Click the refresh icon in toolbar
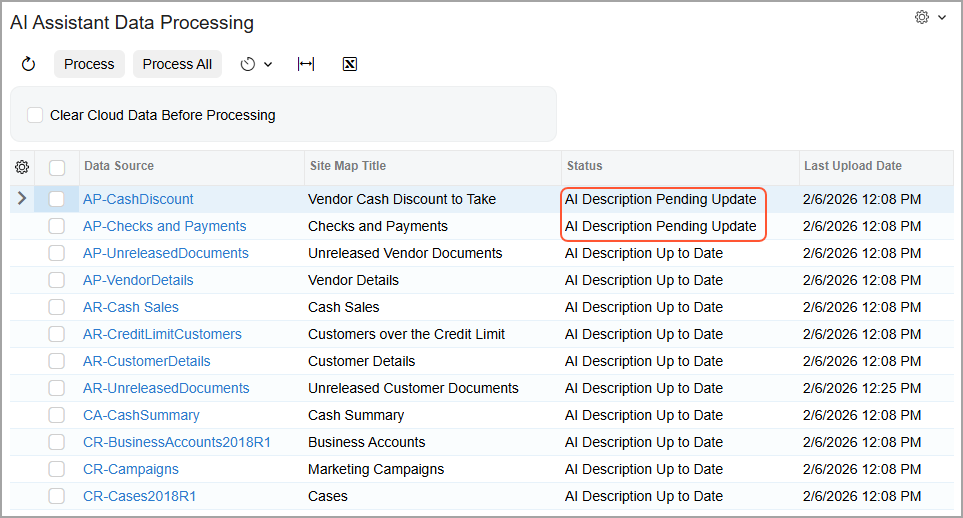This screenshot has width=963, height=518. 28,64
